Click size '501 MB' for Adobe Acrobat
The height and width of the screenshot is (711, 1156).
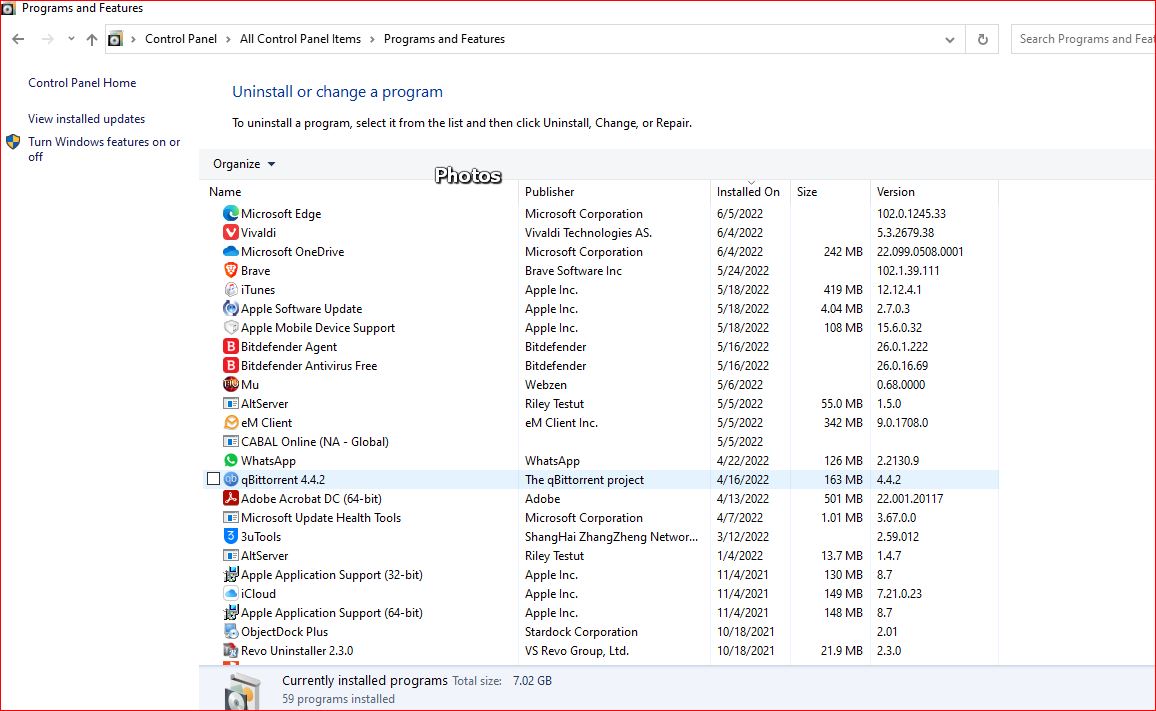coord(843,499)
